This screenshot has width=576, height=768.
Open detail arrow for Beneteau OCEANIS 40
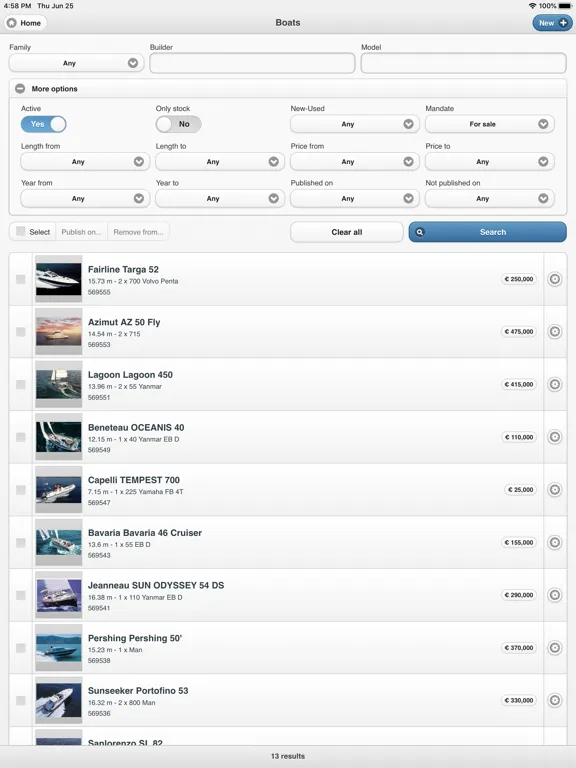[554, 437]
